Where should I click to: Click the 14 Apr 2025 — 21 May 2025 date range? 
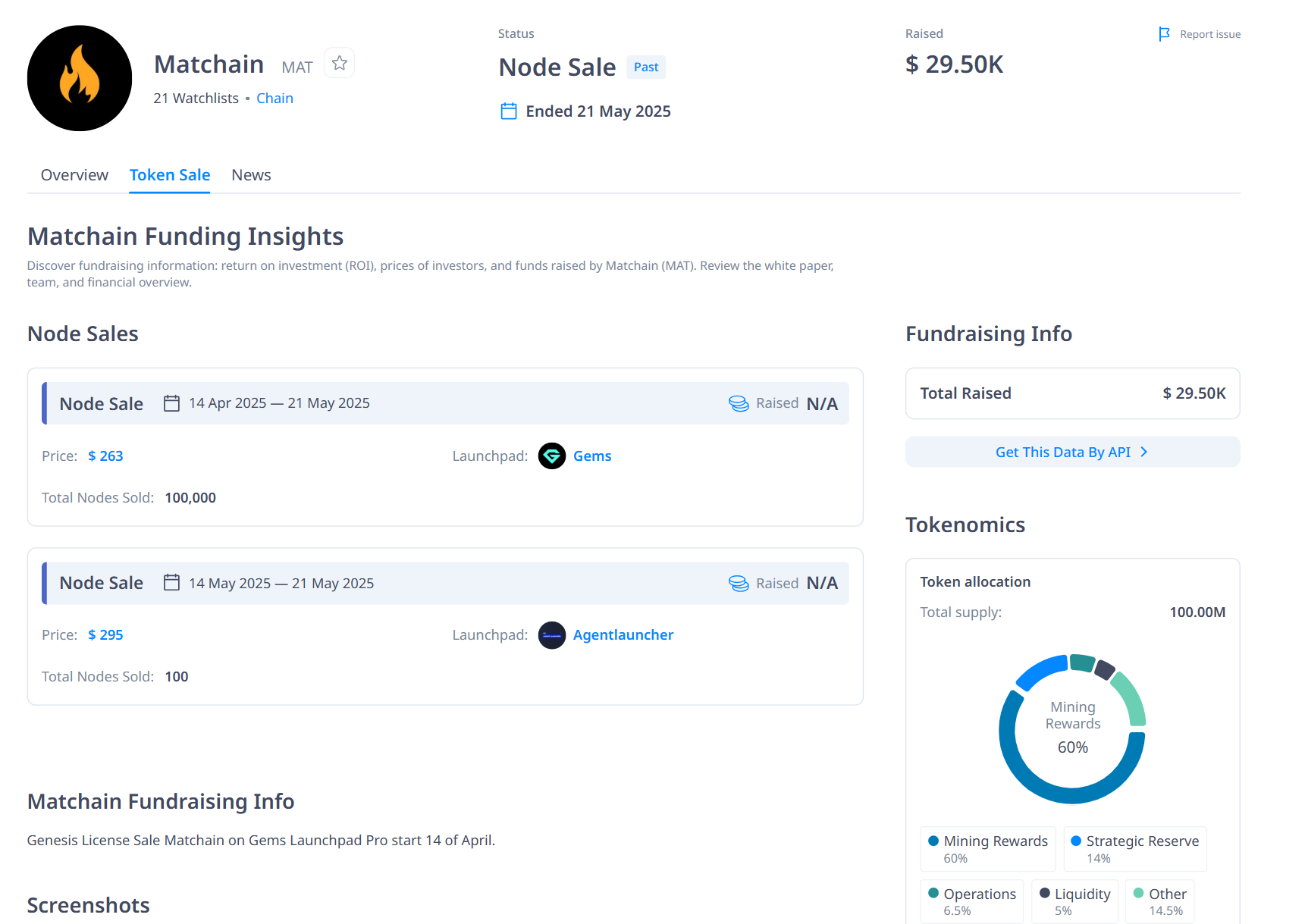pyautogui.click(x=279, y=403)
